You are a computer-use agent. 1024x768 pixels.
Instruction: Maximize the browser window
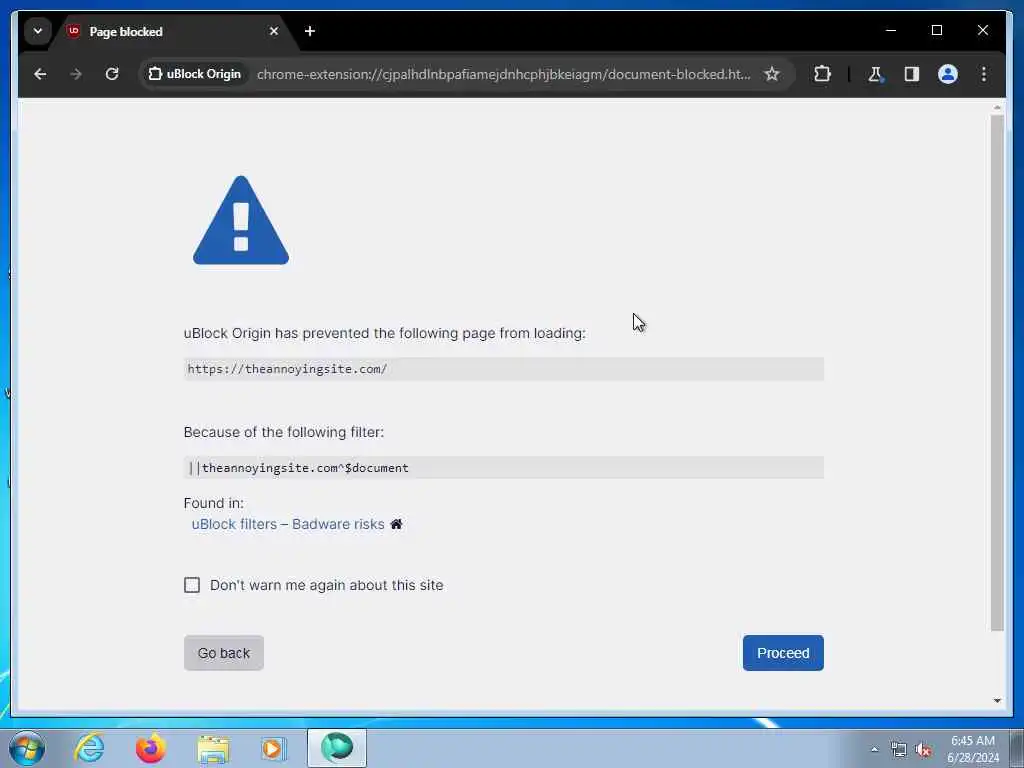[x=936, y=31]
